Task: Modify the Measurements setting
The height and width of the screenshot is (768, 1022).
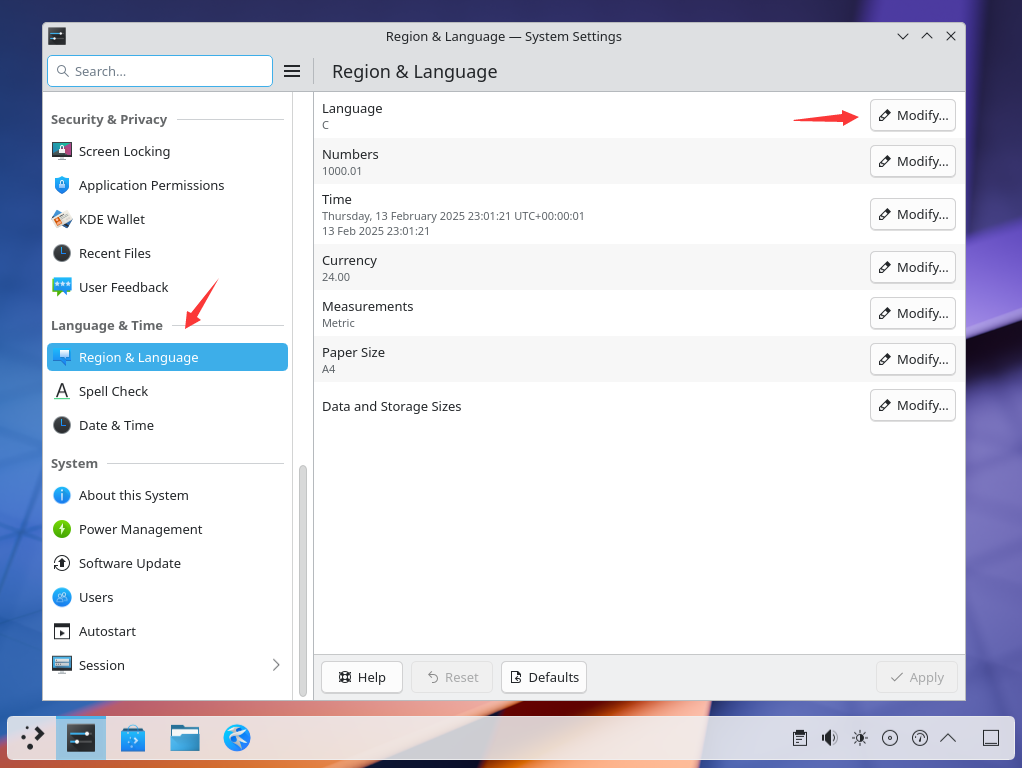Action: click(912, 314)
